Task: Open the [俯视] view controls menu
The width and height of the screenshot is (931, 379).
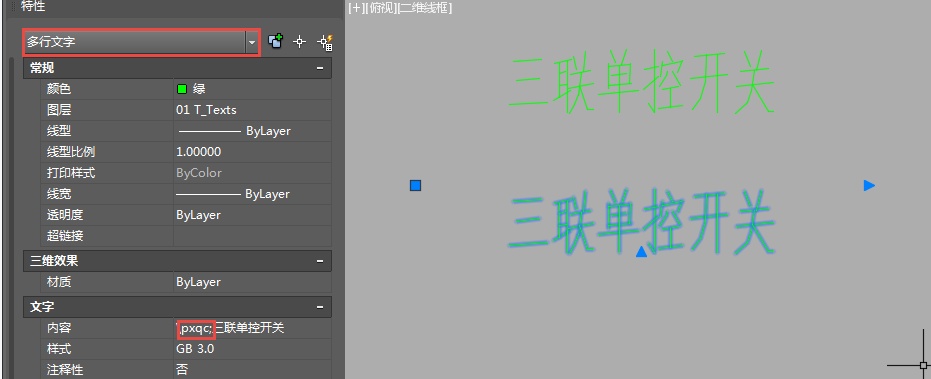Action: [381, 8]
